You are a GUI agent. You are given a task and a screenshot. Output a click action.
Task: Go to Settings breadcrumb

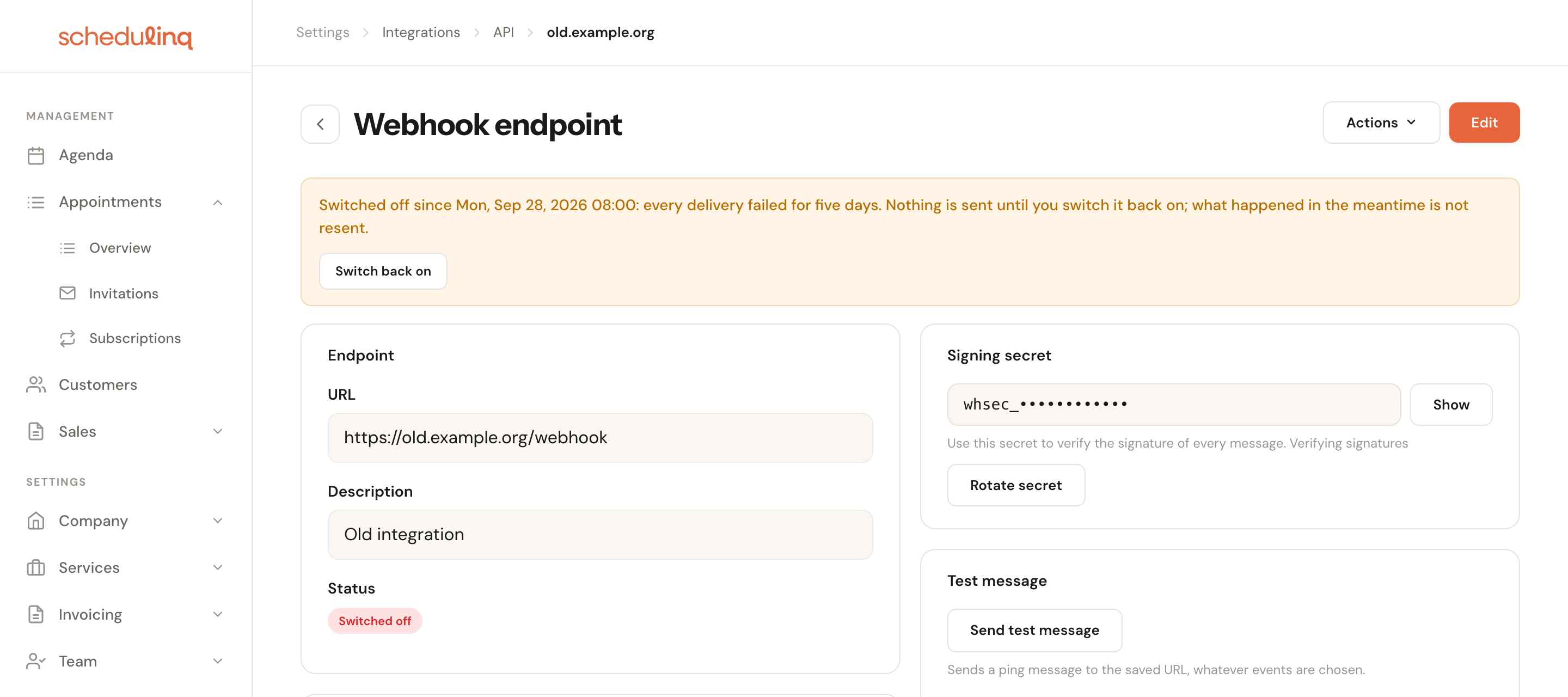click(x=323, y=32)
